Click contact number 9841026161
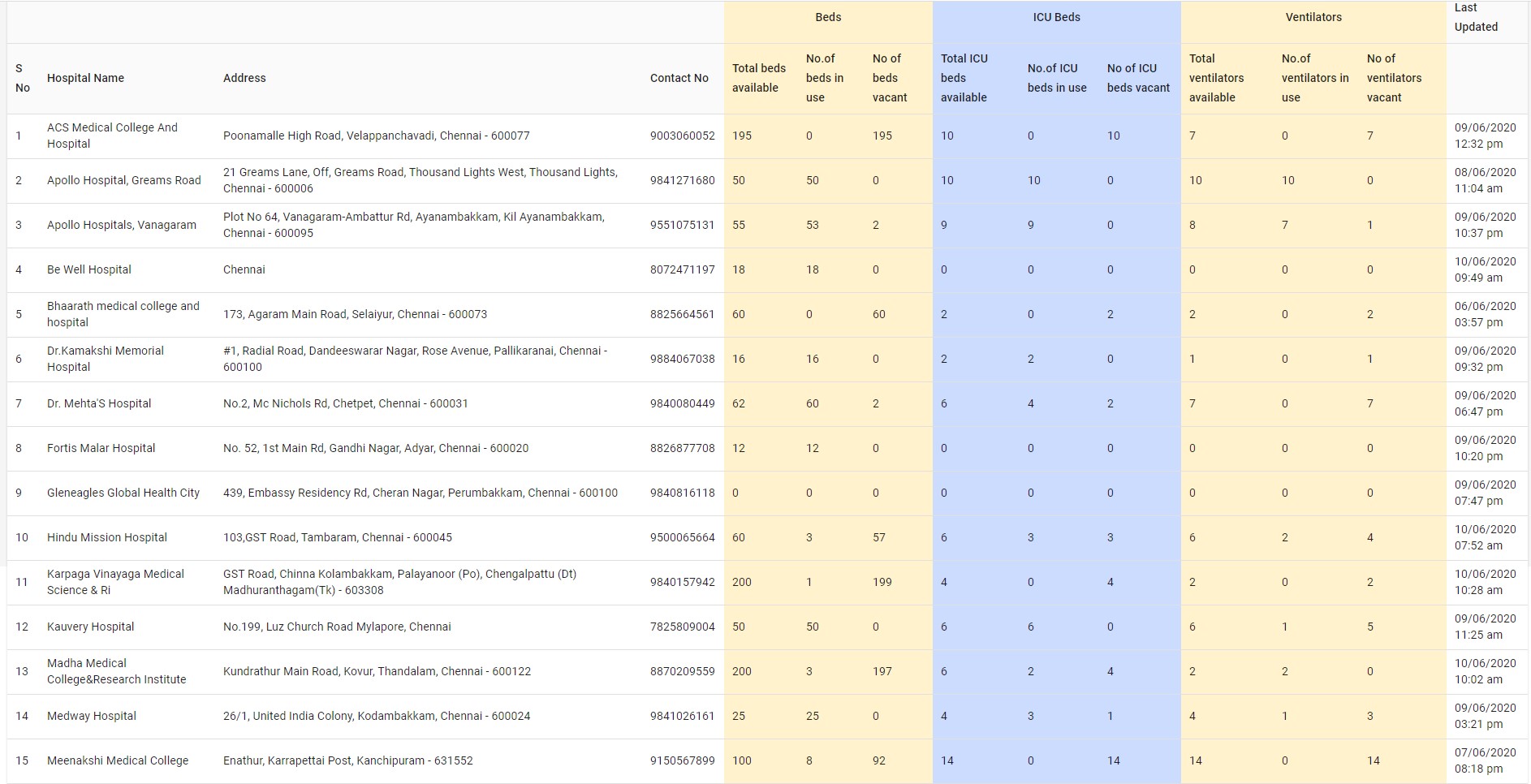This screenshot has width=1531, height=784. [x=683, y=716]
